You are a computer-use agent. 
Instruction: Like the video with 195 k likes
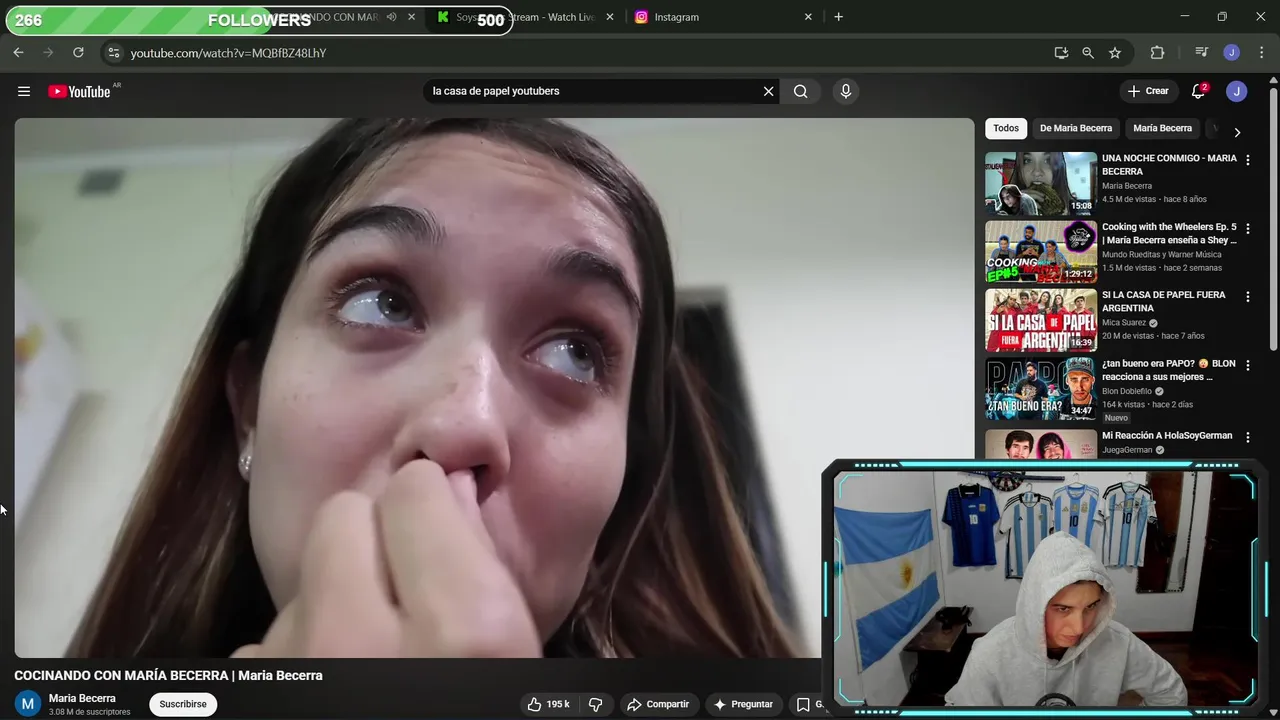(x=549, y=704)
